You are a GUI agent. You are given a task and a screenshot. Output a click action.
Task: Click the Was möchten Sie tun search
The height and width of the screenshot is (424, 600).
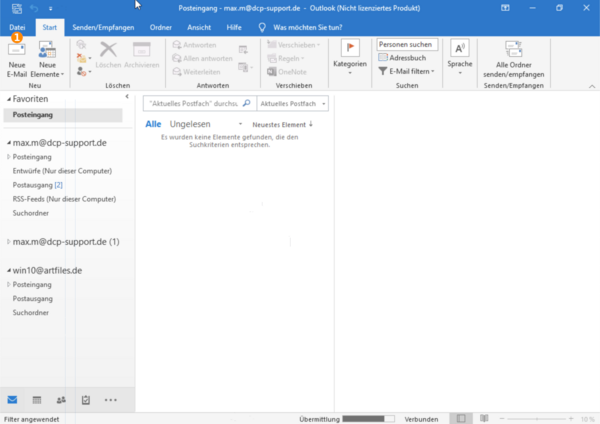pos(301,27)
